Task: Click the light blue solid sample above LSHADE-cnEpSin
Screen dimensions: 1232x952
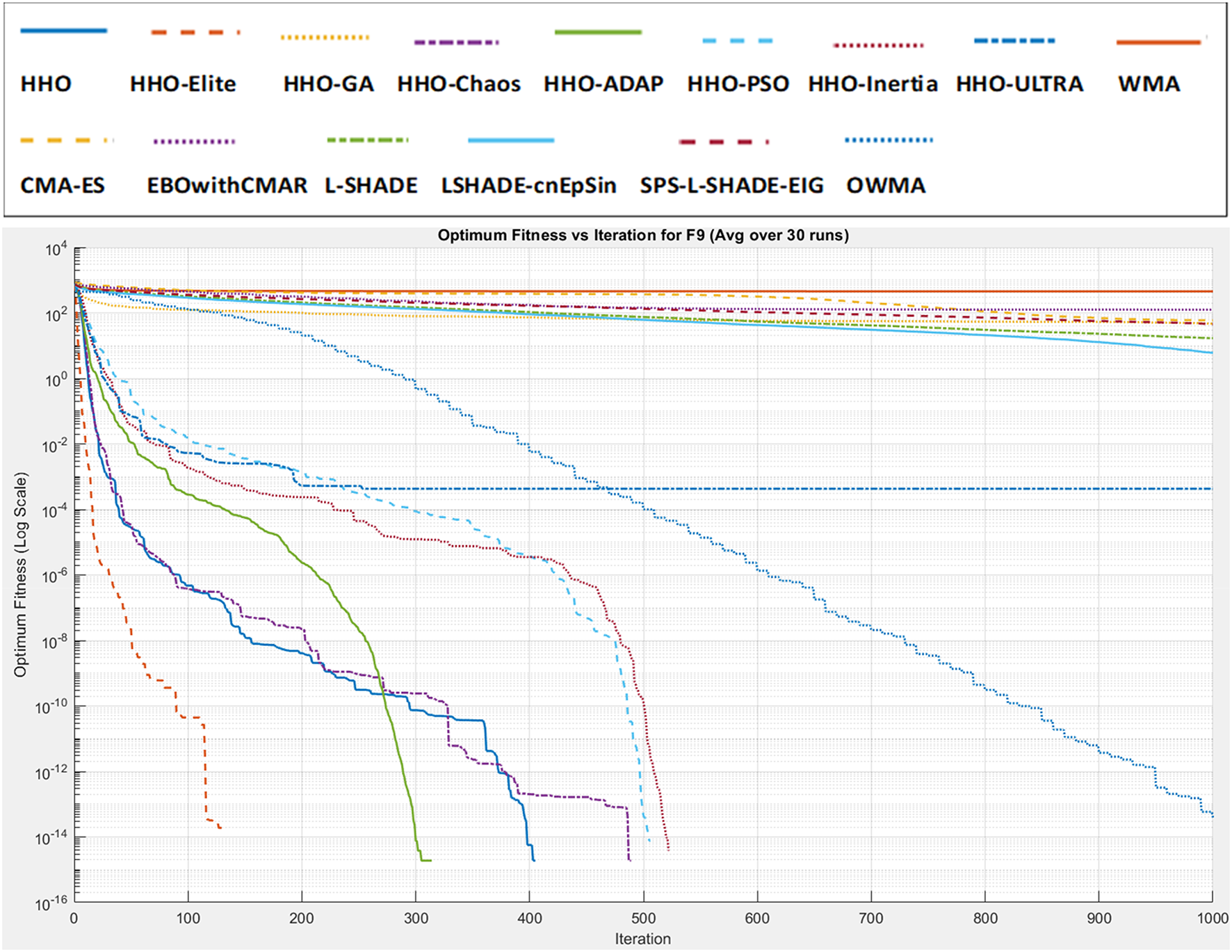Action: click(x=511, y=140)
